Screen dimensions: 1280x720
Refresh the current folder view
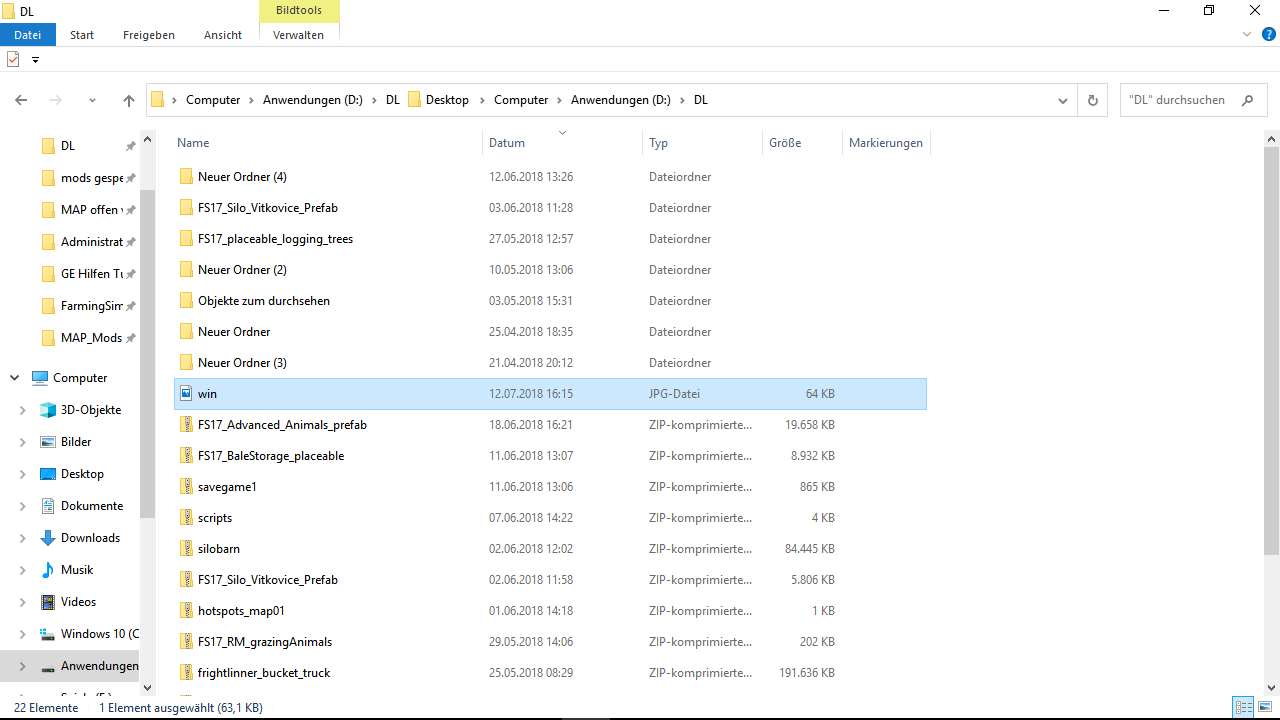coord(1092,100)
